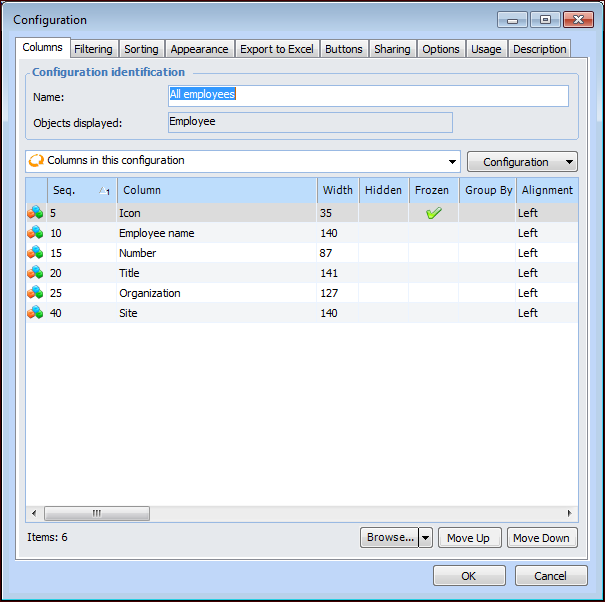The height and width of the screenshot is (602, 605).
Task: Toggle Hidden cell for the Number row
Action: click(384, 253)
